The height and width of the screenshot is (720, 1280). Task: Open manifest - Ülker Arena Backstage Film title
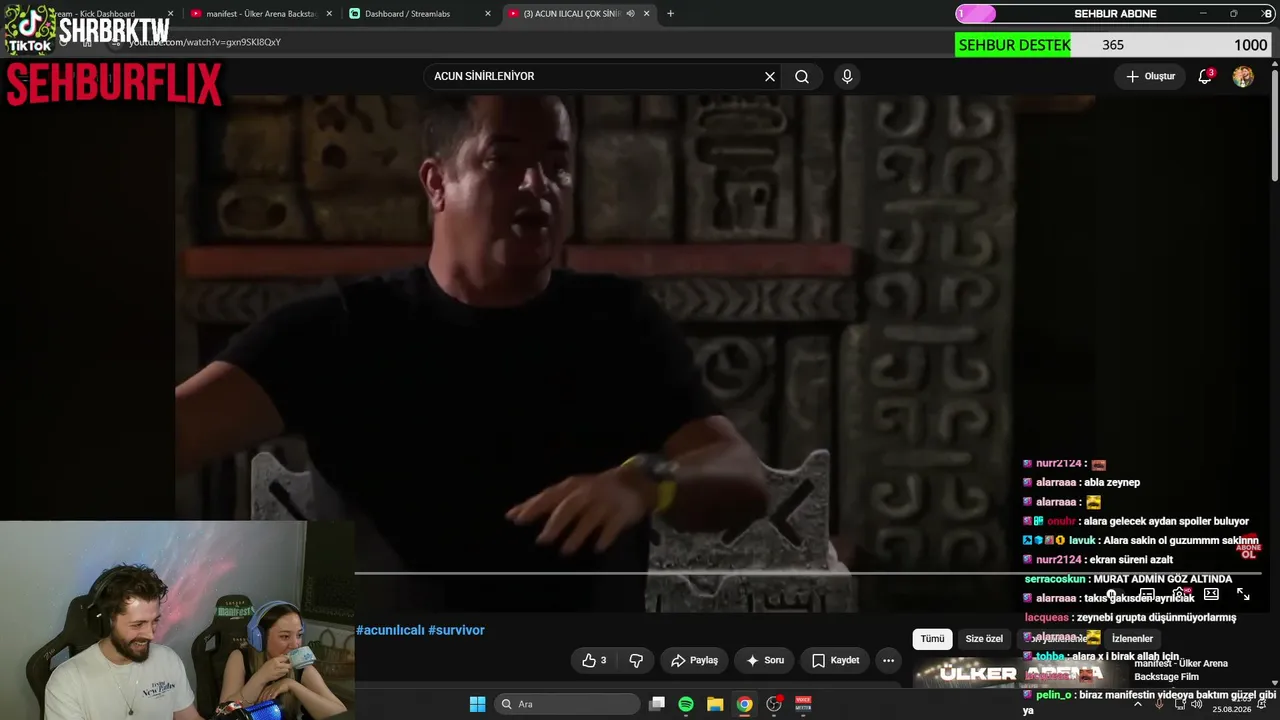click(1181, 670)
